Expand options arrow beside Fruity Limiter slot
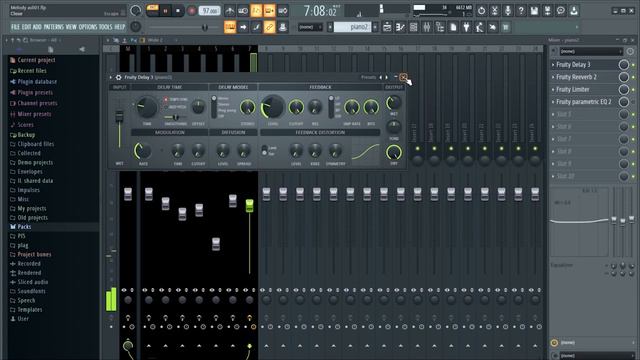 553,89
